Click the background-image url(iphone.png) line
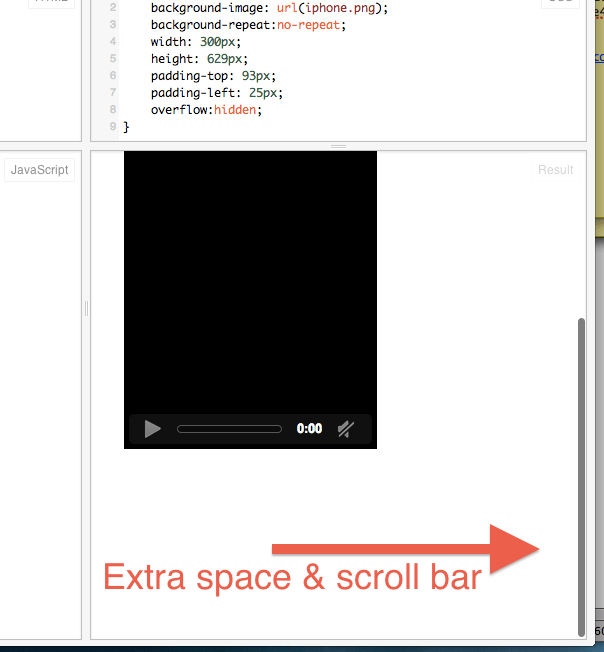 [x=269, y=8]
